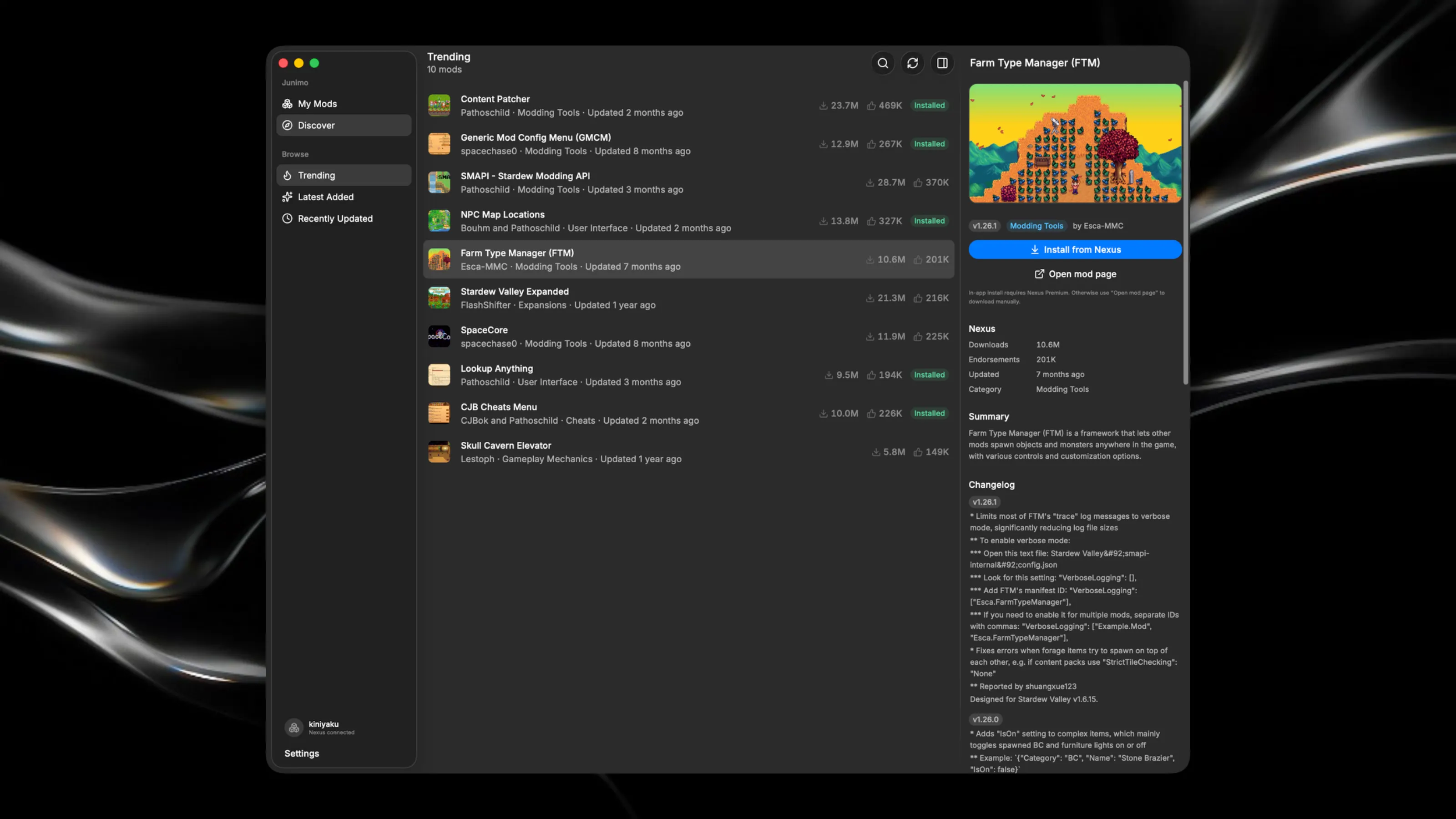Open My Mods in the sidebar
Screen dimensions: 1456x819
point(344,104)
